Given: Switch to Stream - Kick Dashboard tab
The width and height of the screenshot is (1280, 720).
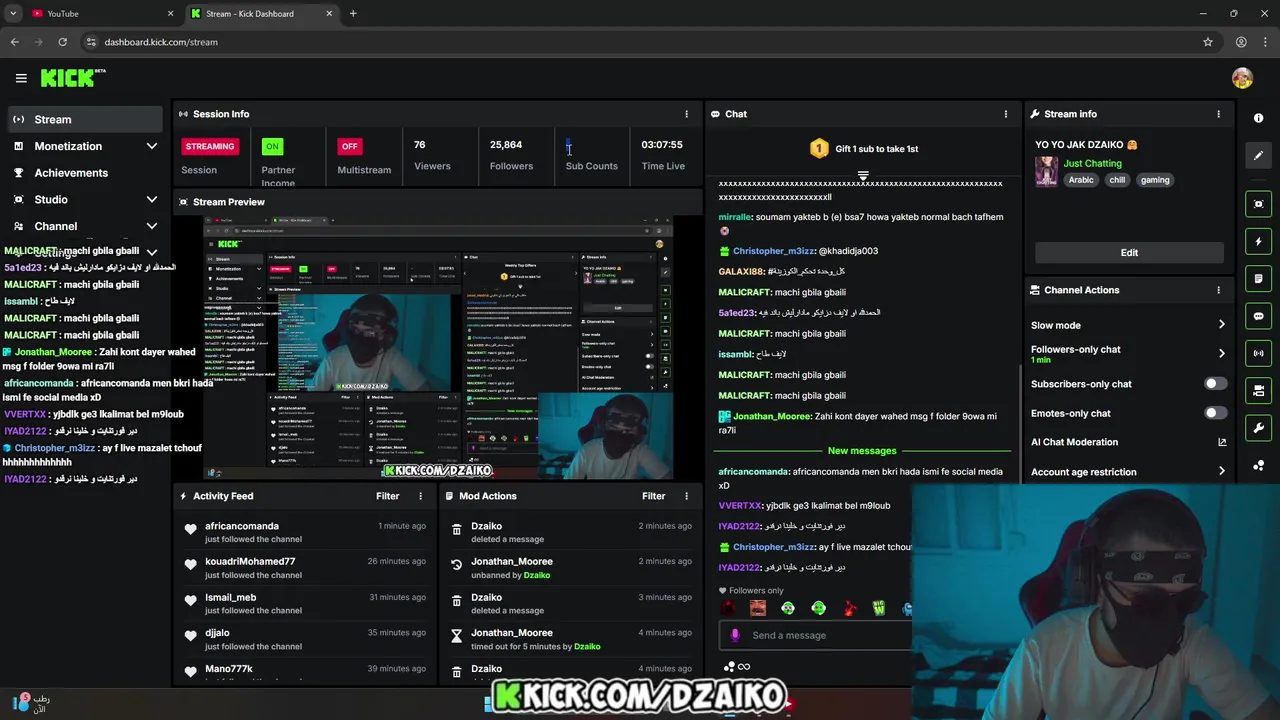Looking at the screenshot, I should 262,13.
